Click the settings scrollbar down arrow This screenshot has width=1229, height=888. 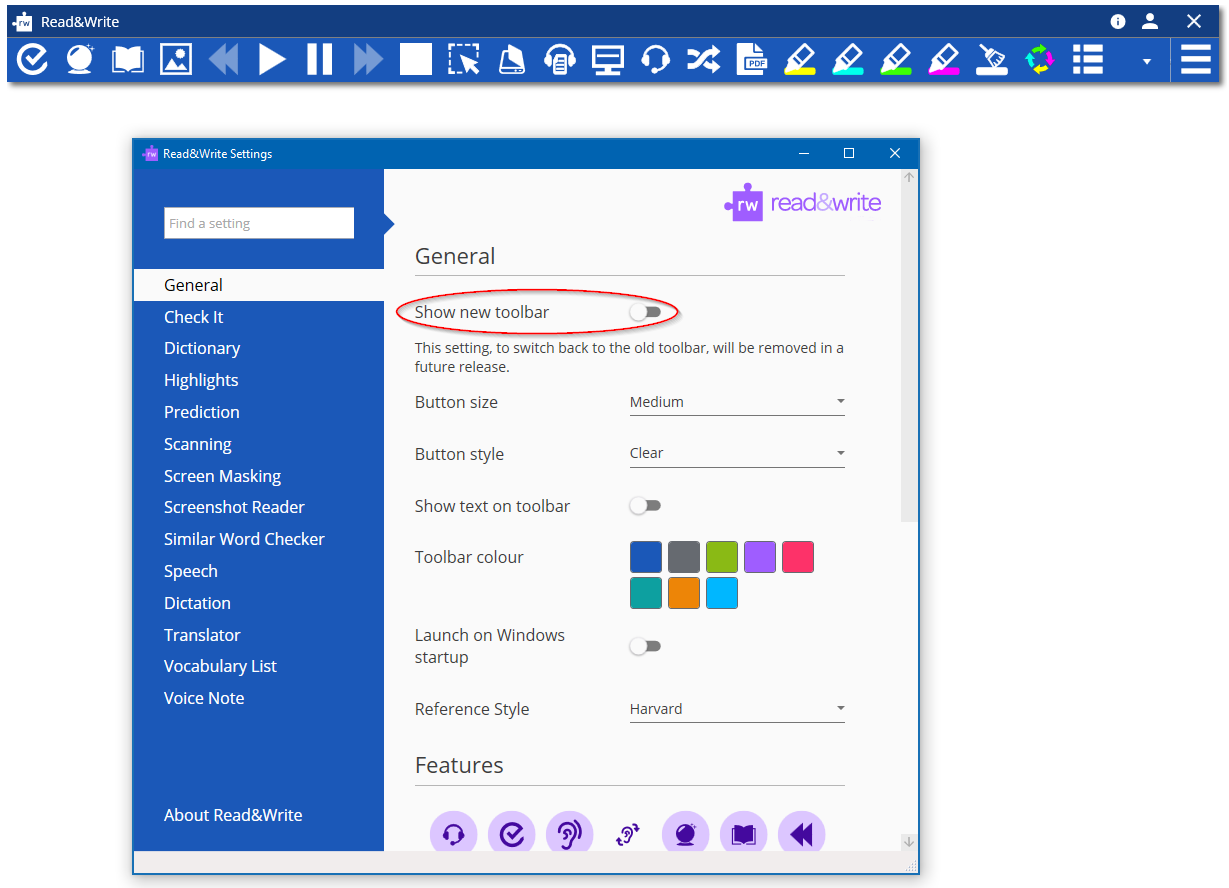pos(909,842)
